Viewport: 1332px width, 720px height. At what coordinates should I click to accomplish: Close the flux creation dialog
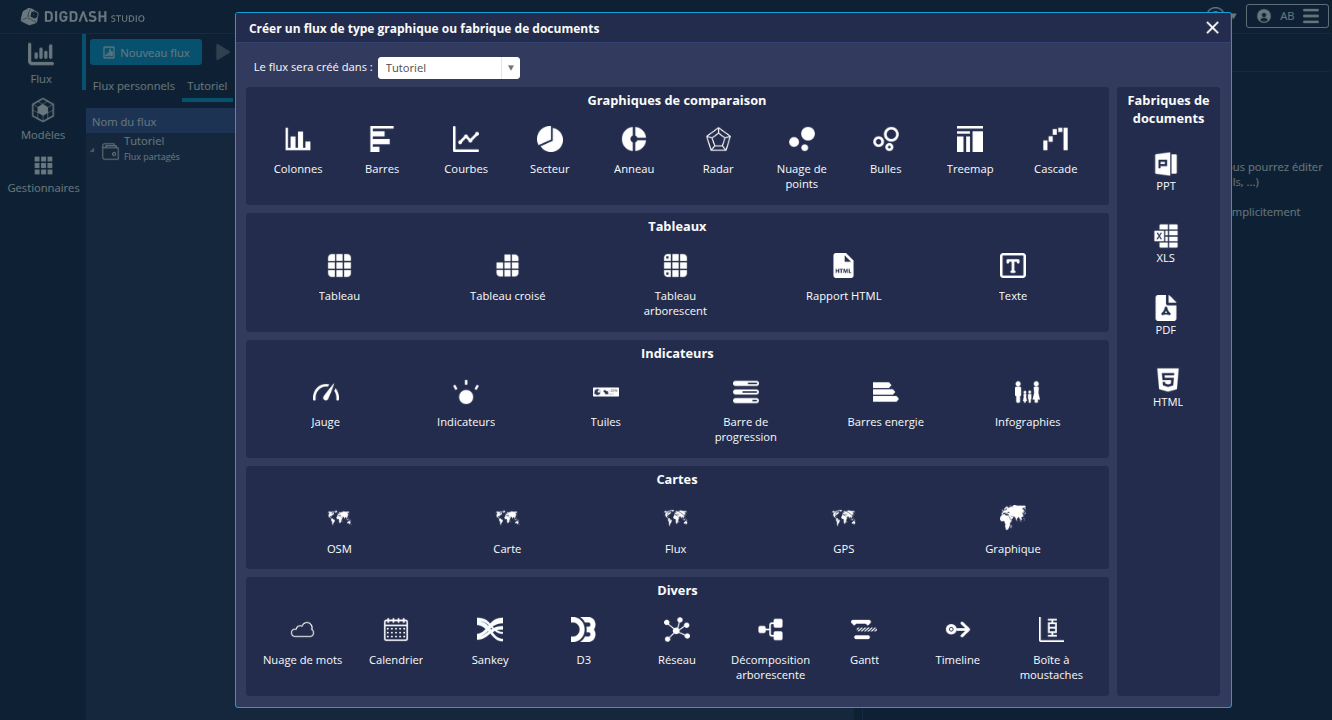click(x=1212, y=28)
